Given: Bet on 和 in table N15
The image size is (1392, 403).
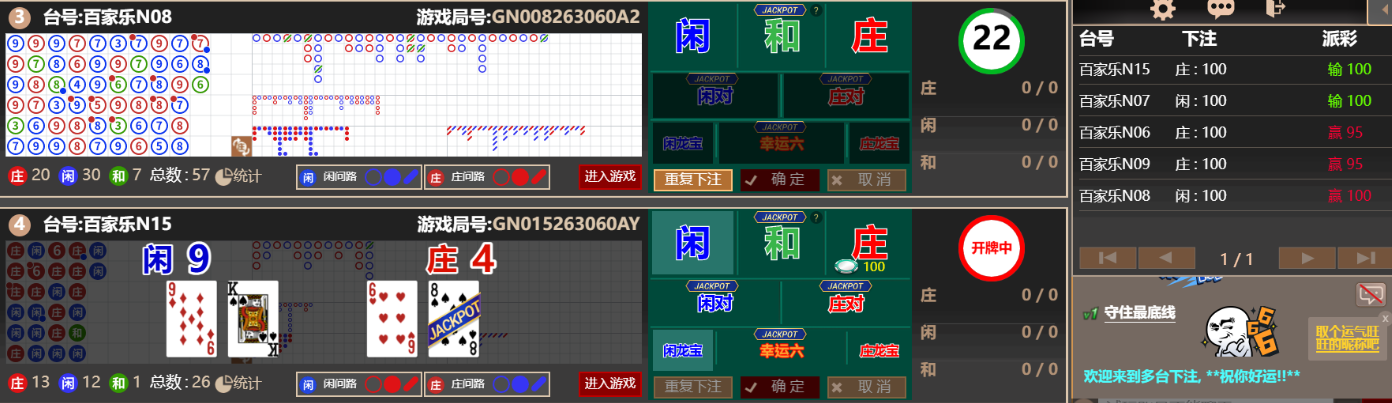Looking at the screenshot, I should (781, 243).
